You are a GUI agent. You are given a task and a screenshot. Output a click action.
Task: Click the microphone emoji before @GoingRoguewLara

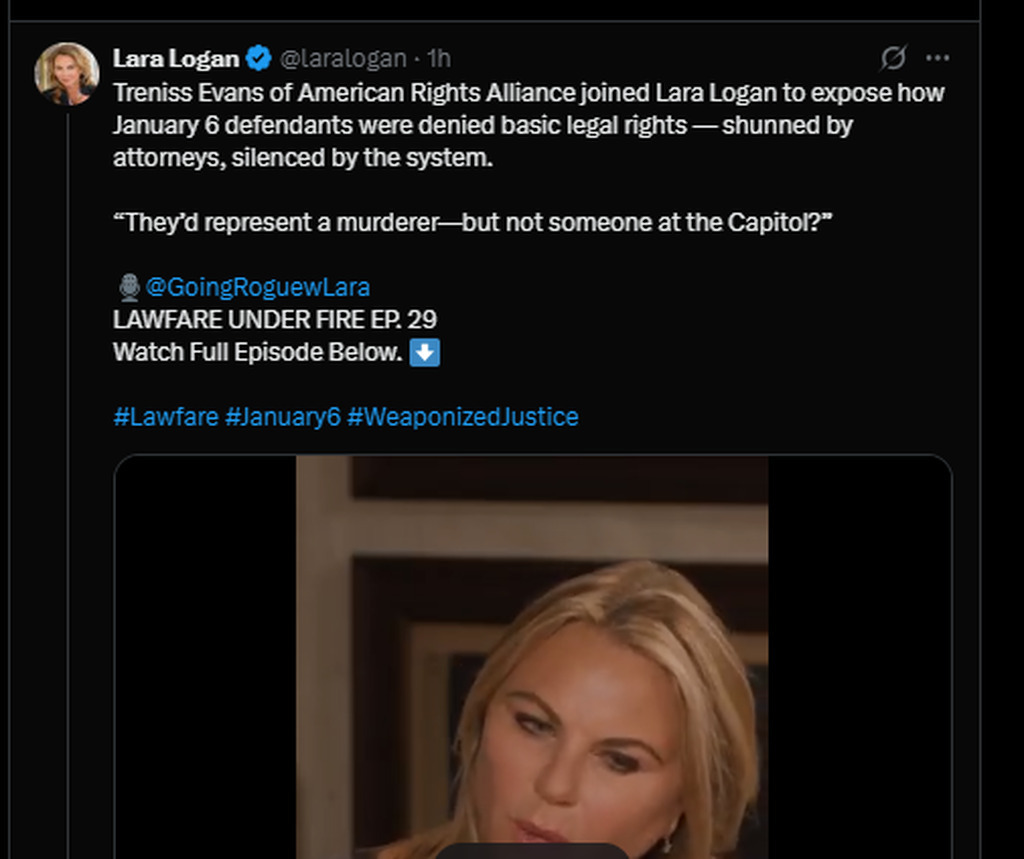point(129,288)
